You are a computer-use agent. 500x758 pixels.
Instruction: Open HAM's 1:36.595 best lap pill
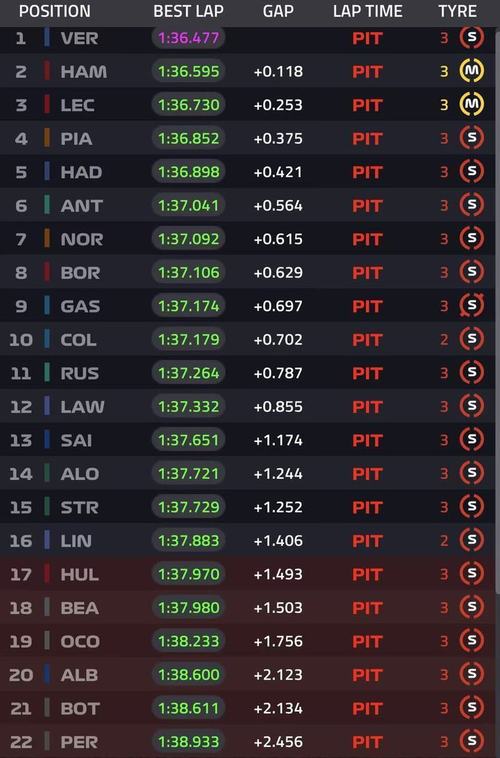[188, 71]
